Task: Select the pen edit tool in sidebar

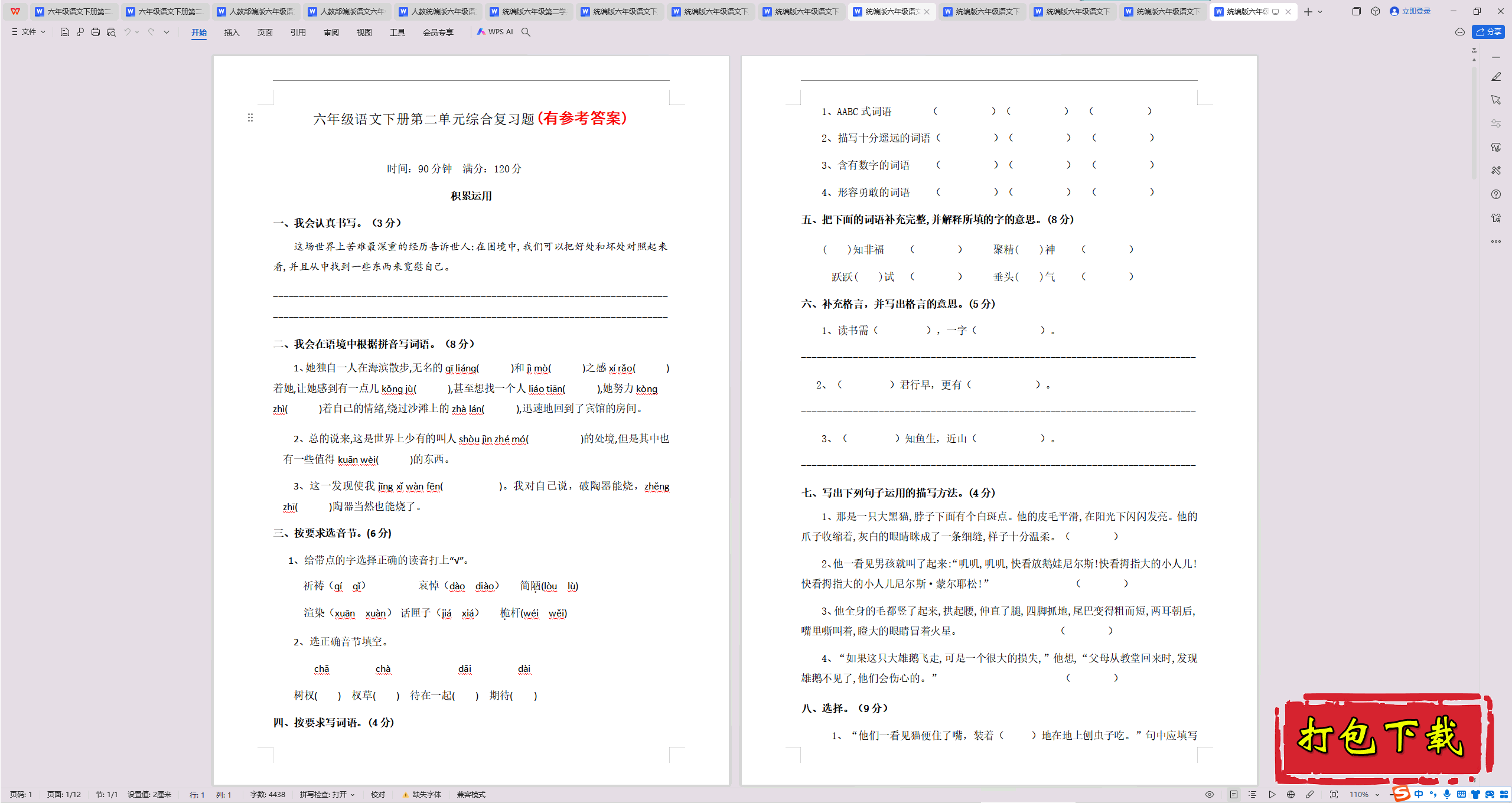Action: point(1496,77)
